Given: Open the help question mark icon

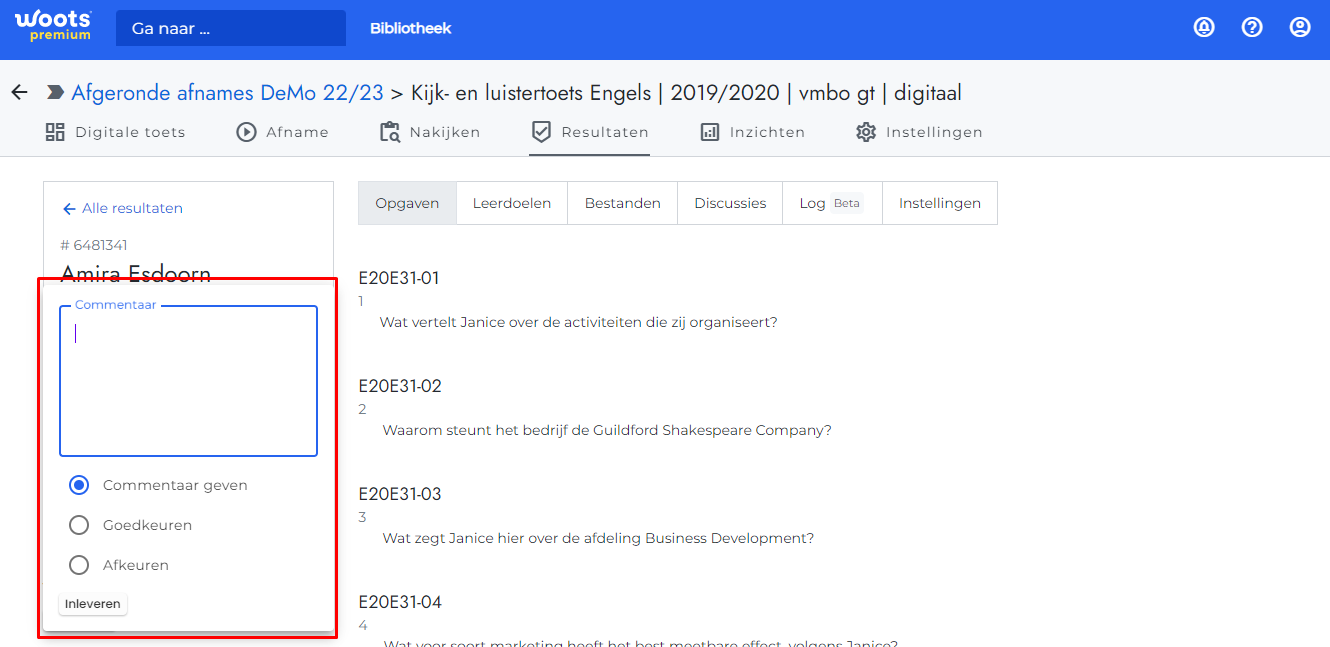Looking at the screenshot, I should (1252, 28).
